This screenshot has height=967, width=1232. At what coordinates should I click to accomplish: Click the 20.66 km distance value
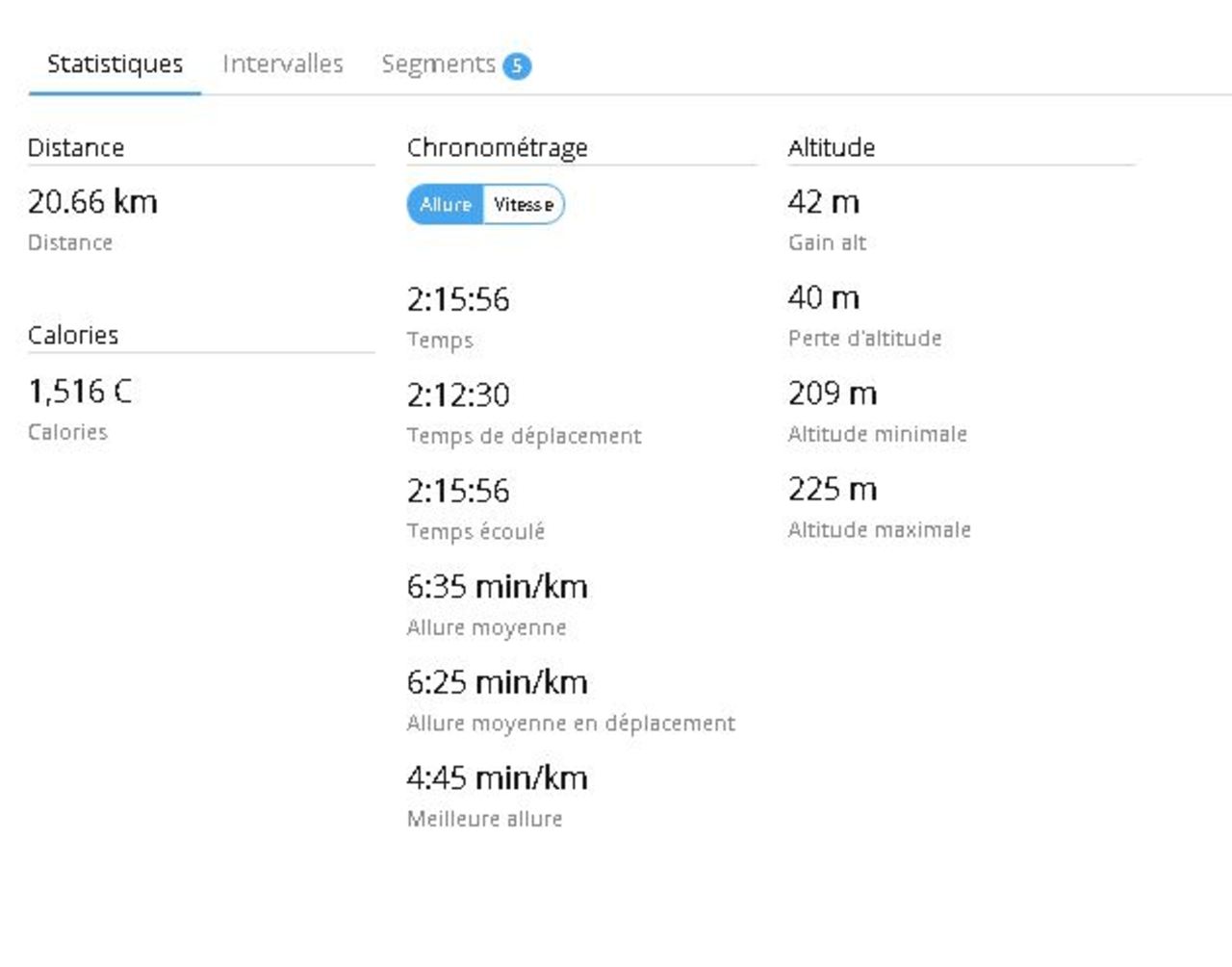coord(92,202)
